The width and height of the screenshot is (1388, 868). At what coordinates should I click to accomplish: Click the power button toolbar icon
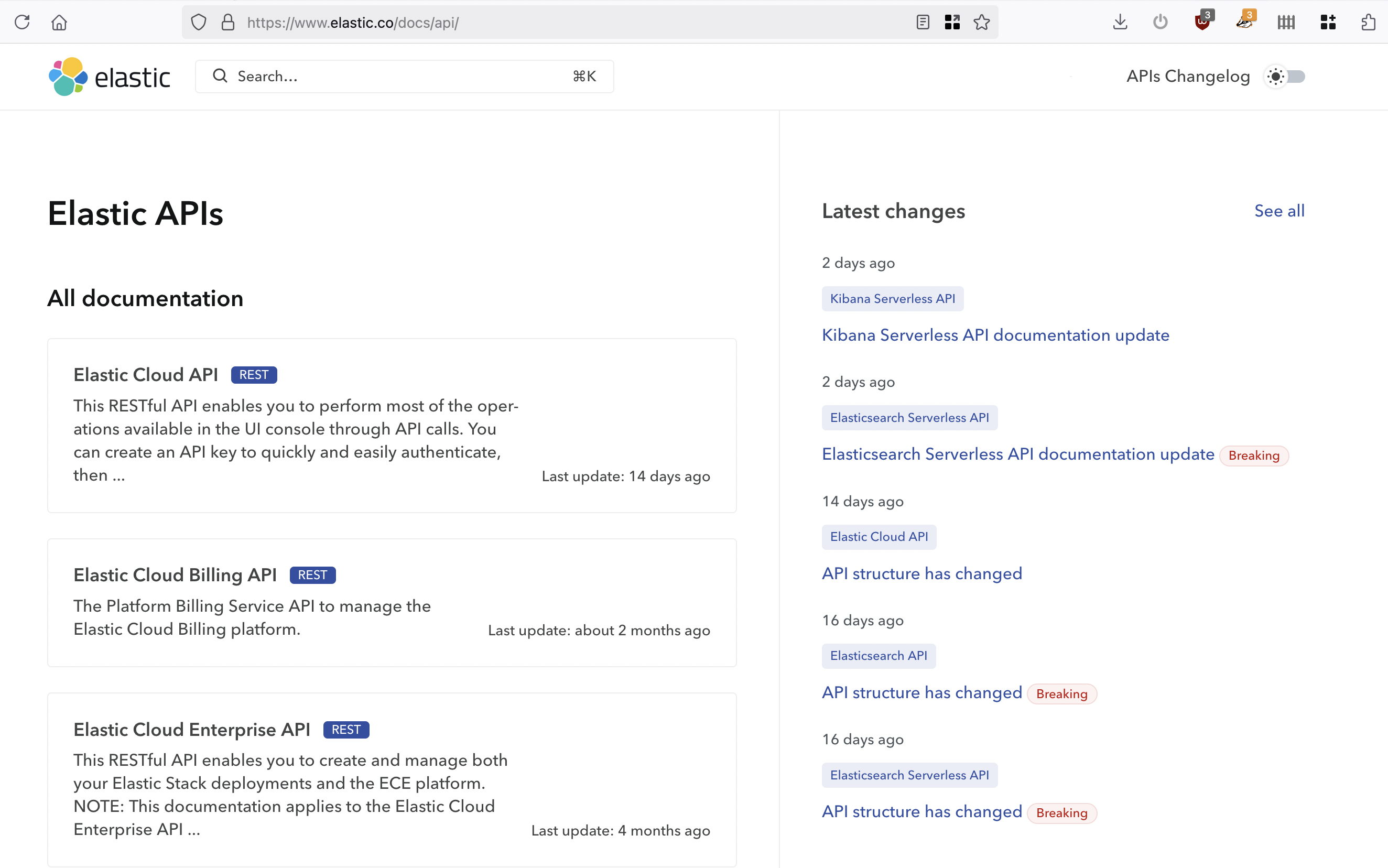[1159, 22]
